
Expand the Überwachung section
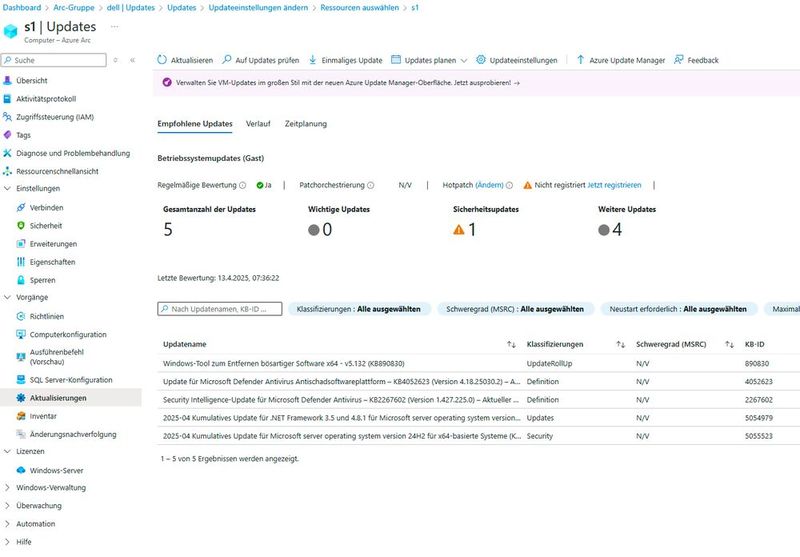tap(7, 505)
